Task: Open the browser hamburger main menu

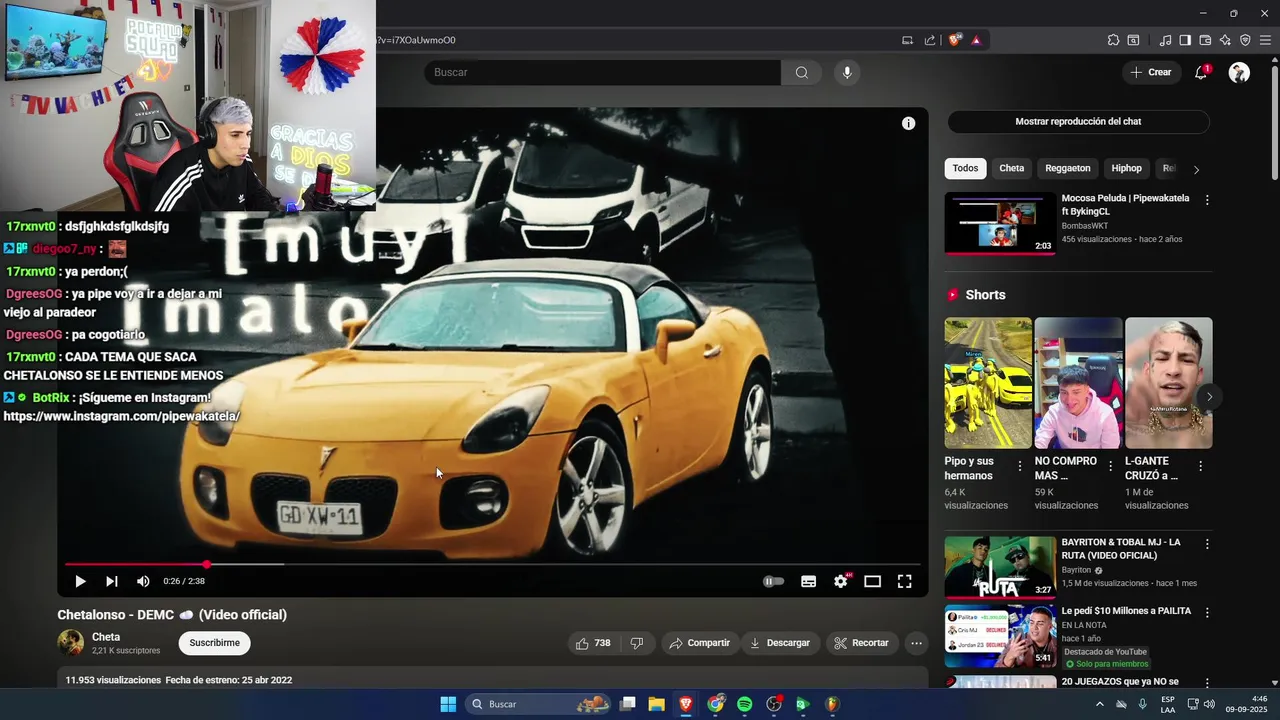Action: 1265,40
